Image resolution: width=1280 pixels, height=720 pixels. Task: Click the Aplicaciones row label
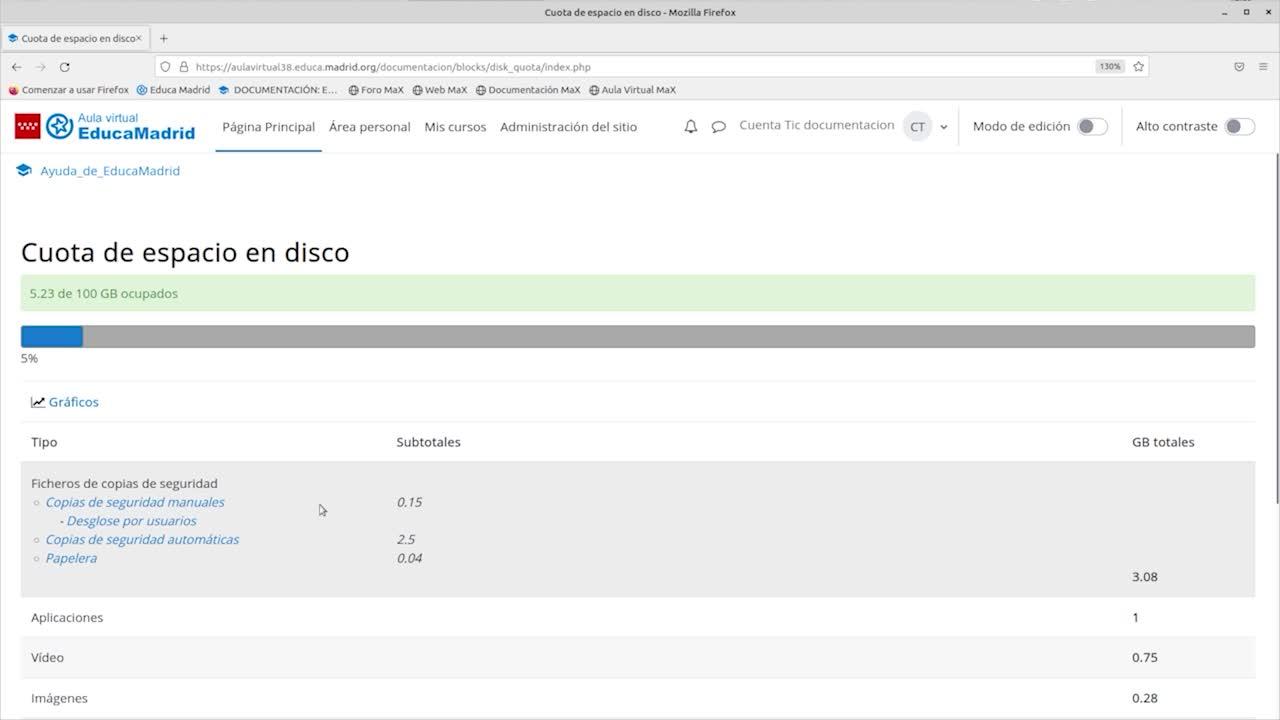(67, 618)
